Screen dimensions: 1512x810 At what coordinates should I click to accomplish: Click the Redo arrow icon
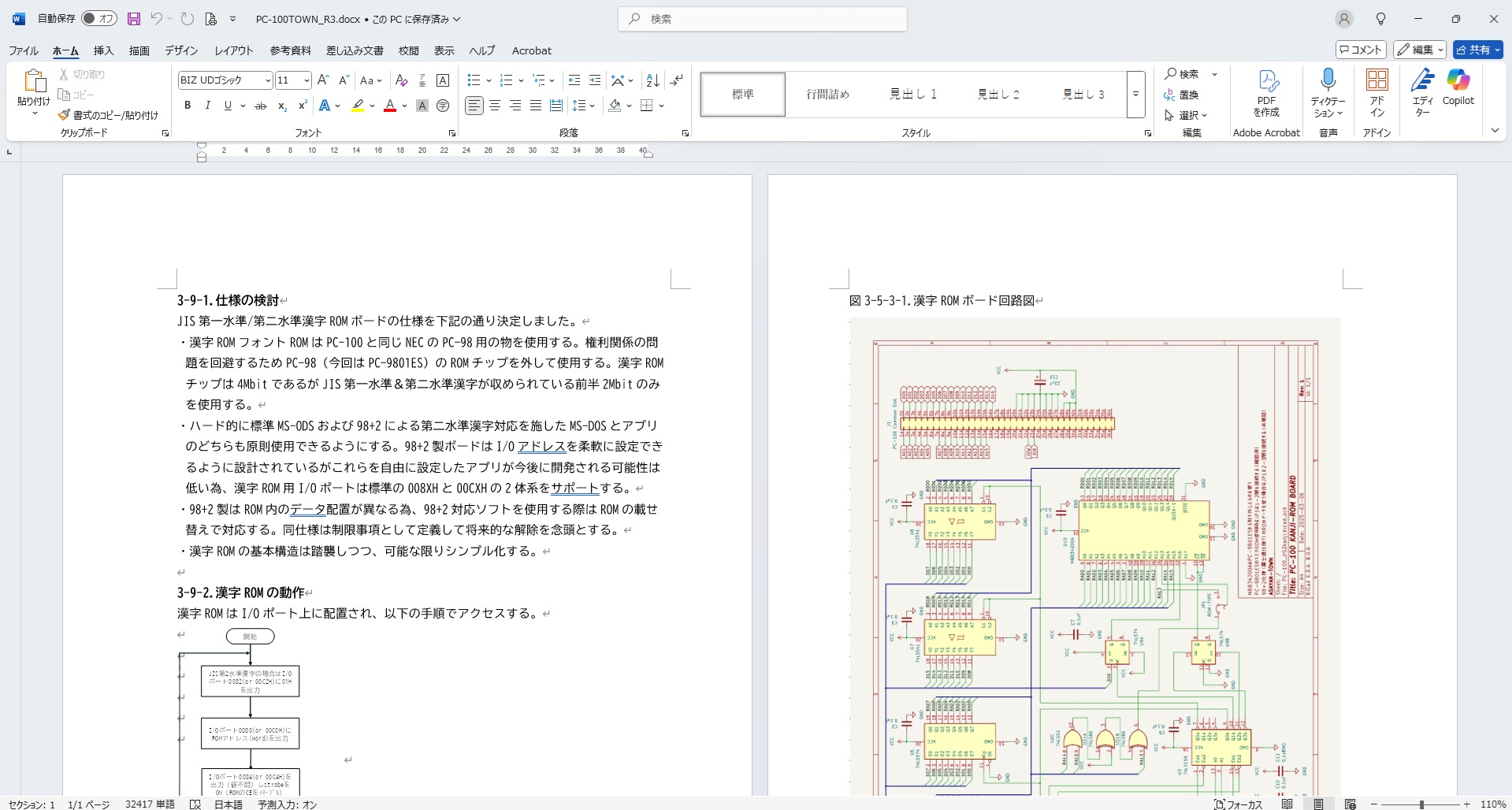click(x=188, y=19)
